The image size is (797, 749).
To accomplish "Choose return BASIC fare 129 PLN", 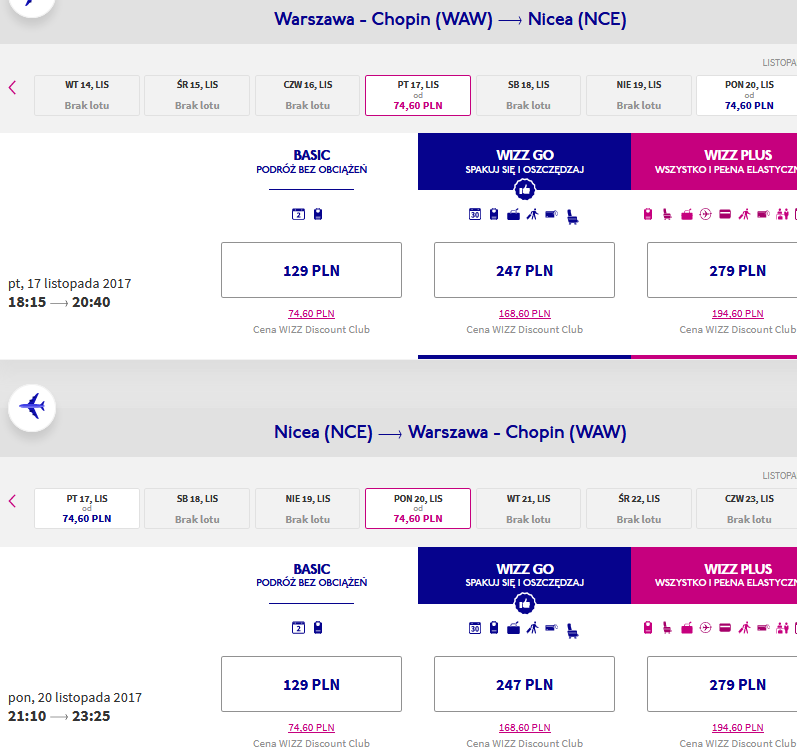I will coord(312,684).
